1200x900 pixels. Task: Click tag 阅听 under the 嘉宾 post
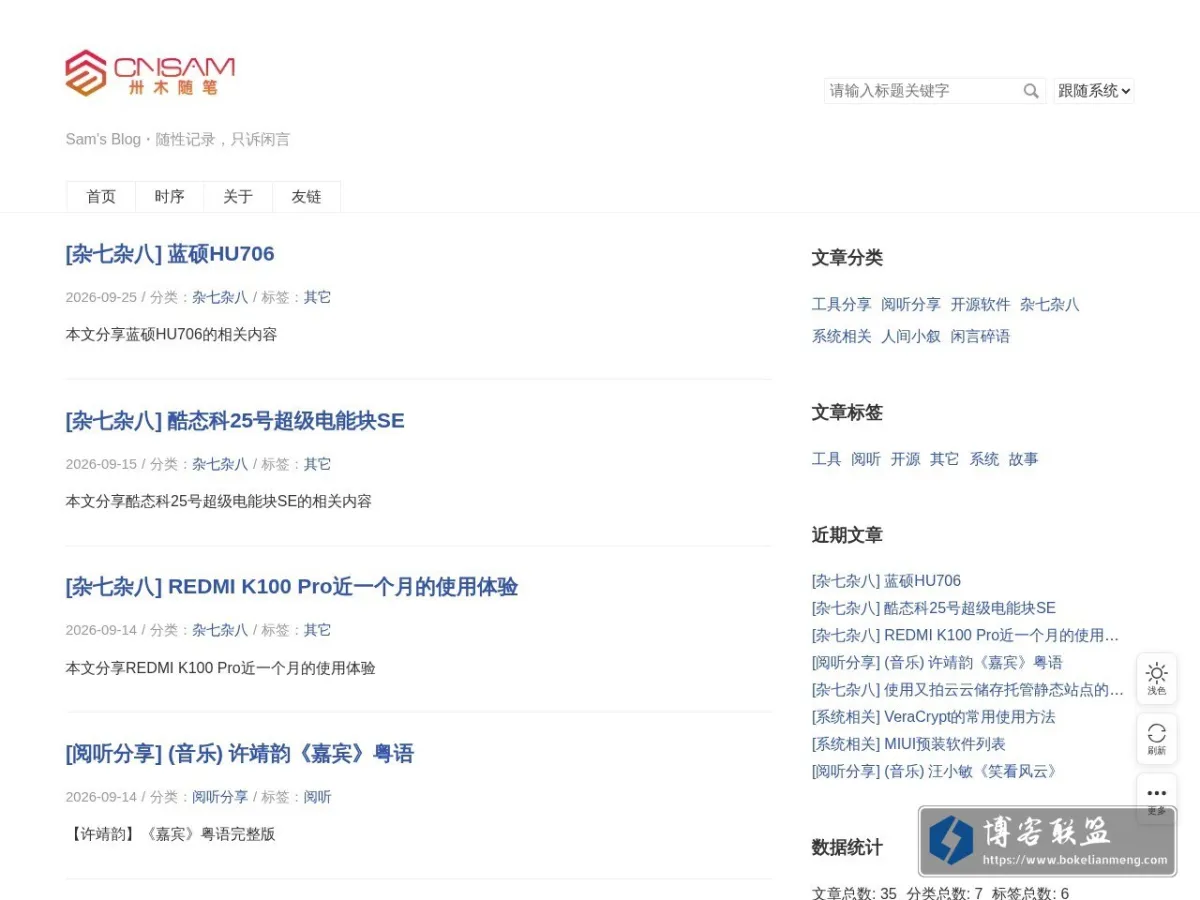point(317,797)
